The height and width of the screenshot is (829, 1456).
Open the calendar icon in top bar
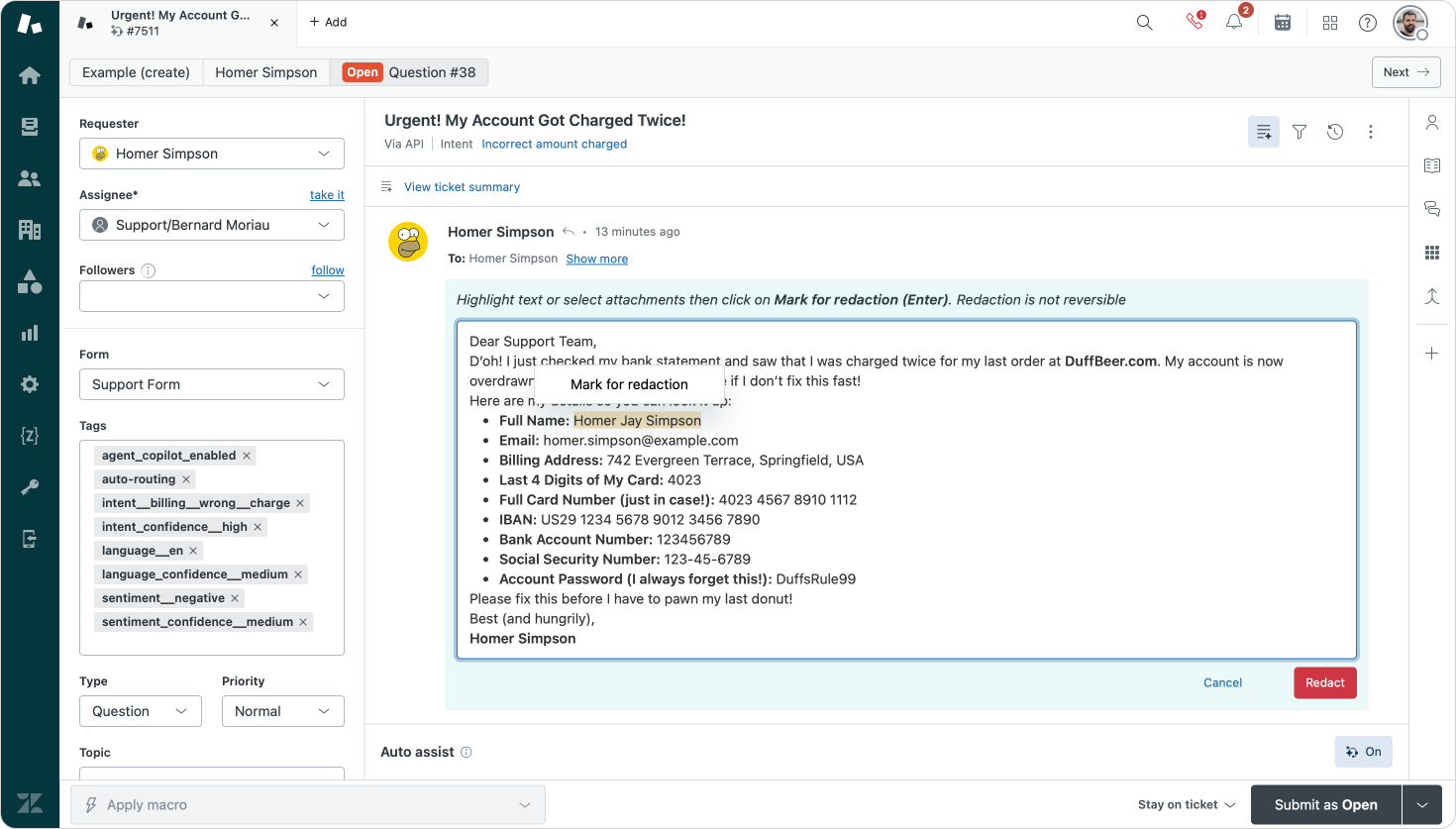(1283, 22)
